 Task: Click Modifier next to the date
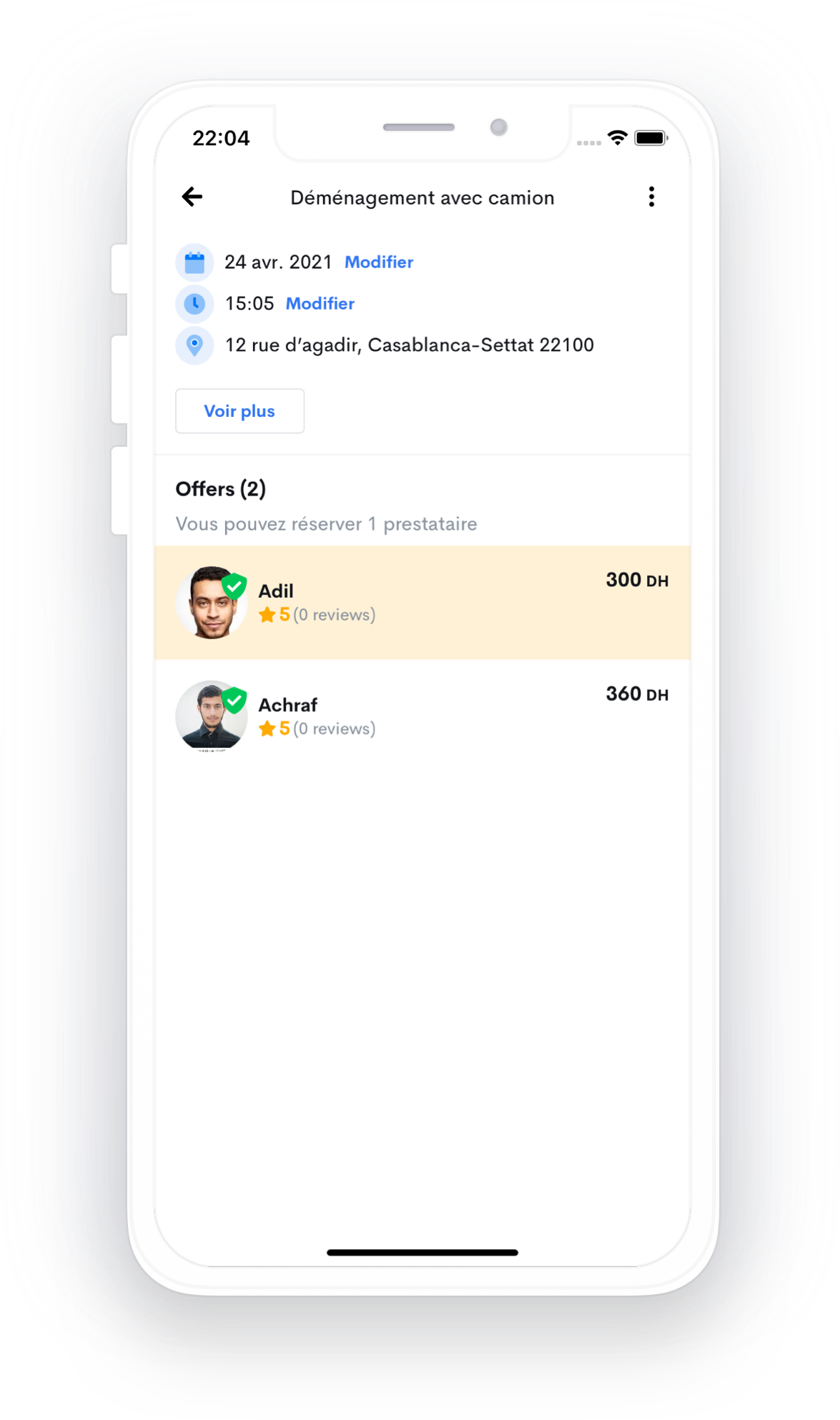point(379,262)
